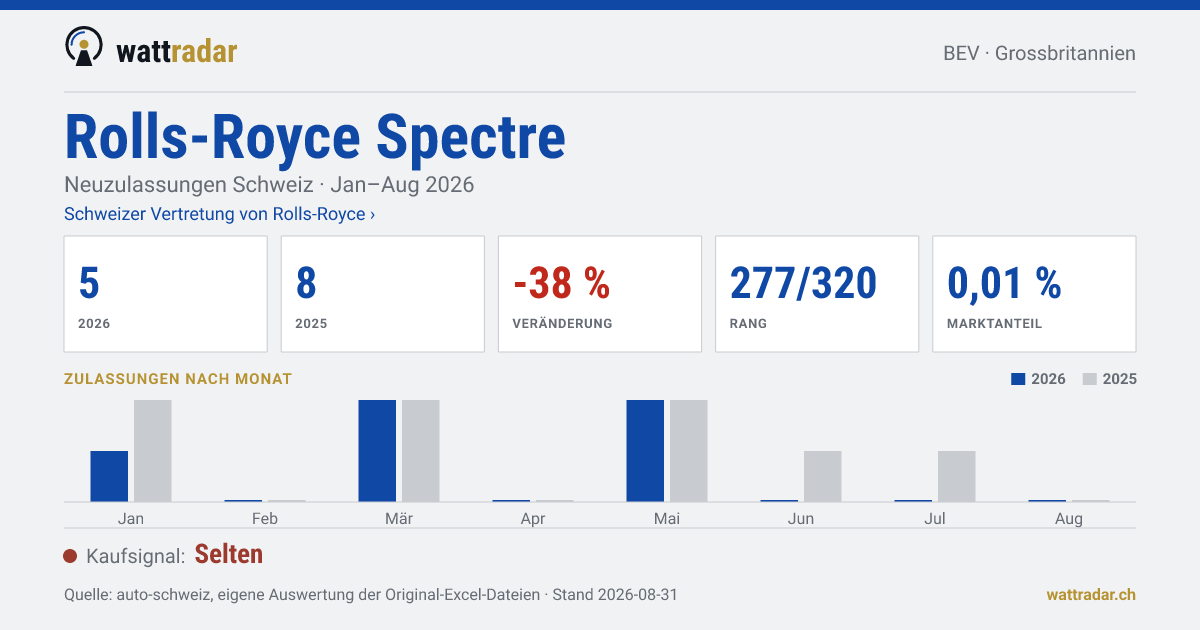The image size is (1200, 630).
Task: Click the grey 2025 bar for Jul
Action: (x=957, y=476)
